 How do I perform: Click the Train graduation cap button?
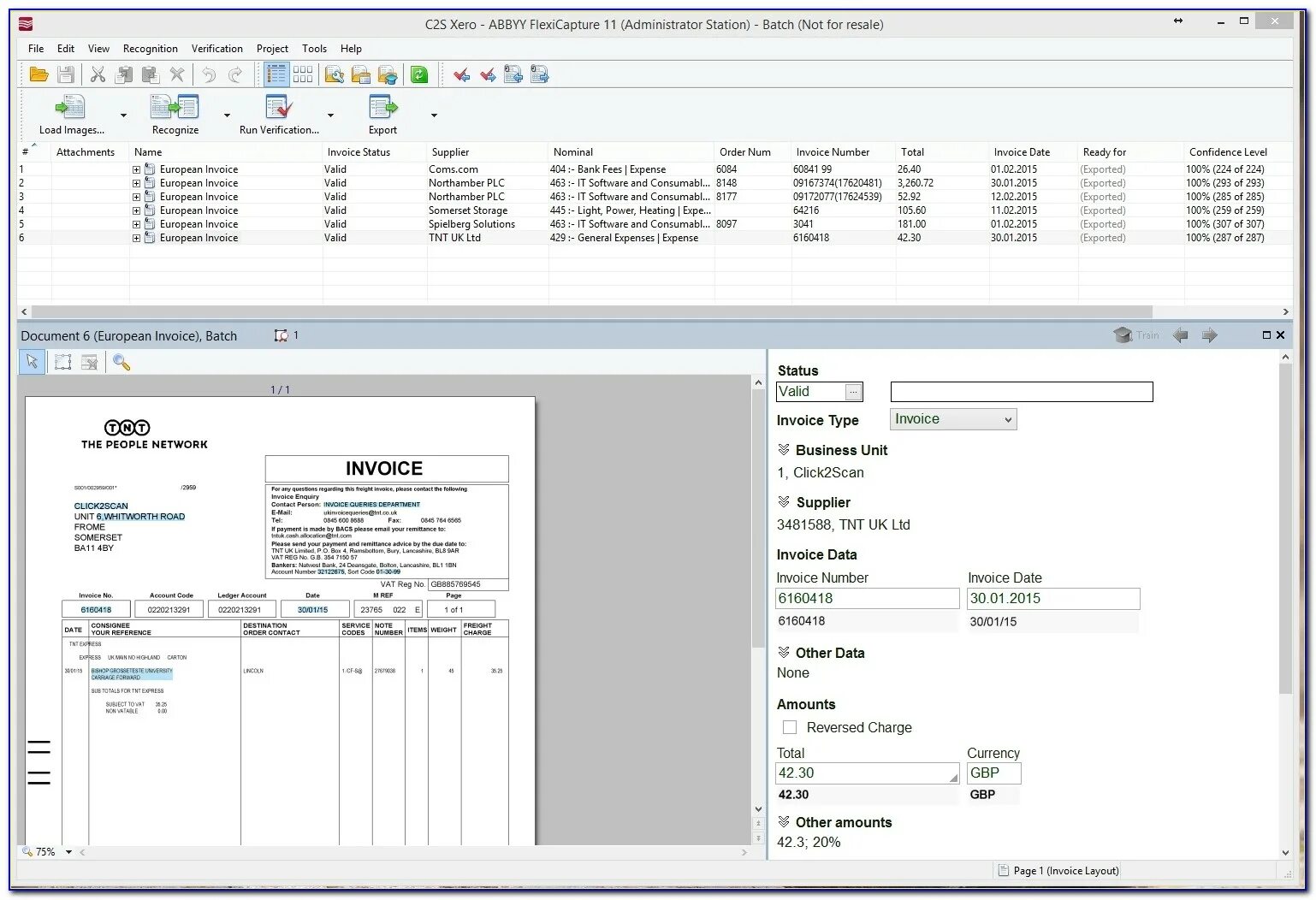pos(1135,335)
